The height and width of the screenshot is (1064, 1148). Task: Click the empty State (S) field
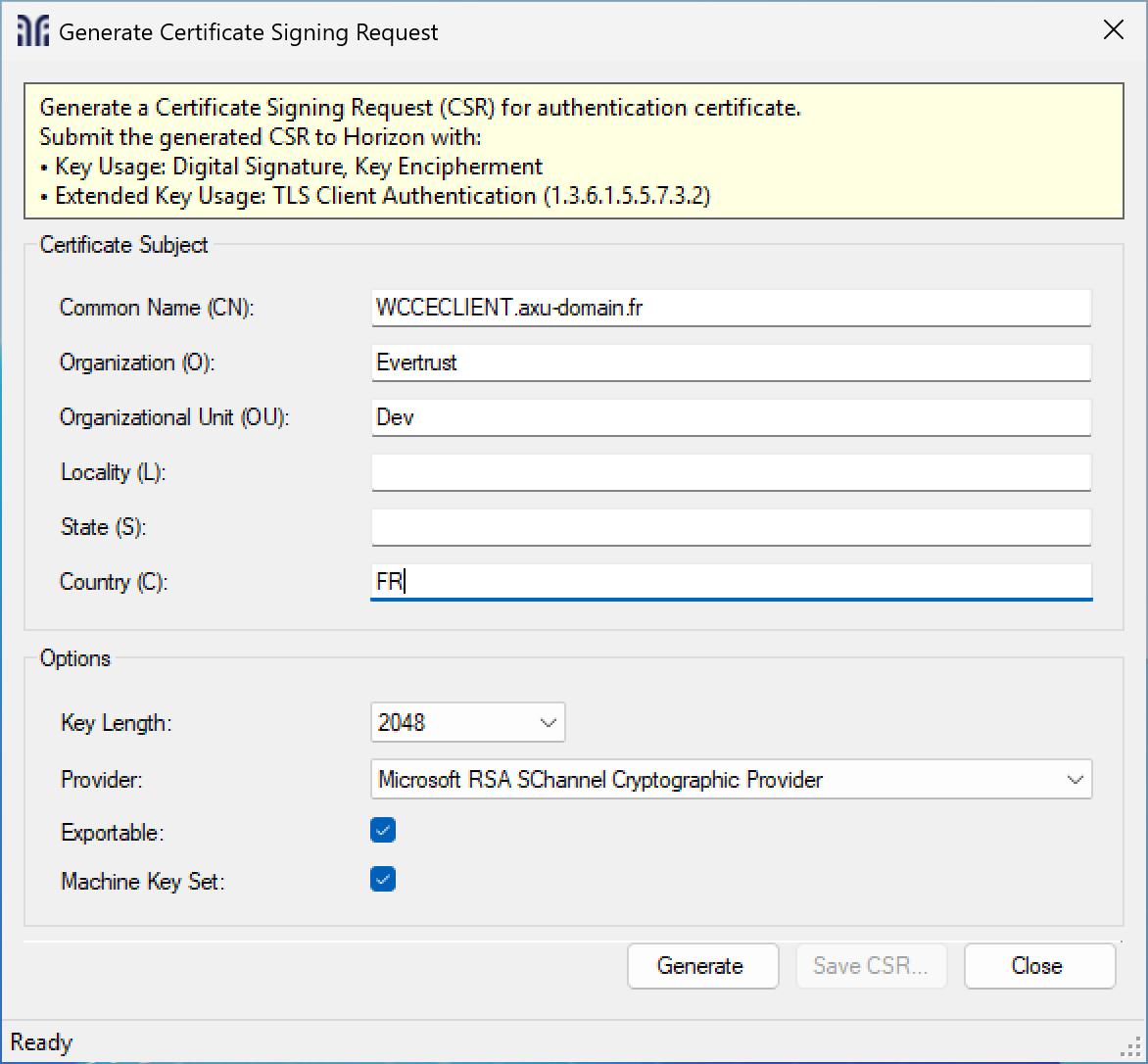tap(730, 527)
